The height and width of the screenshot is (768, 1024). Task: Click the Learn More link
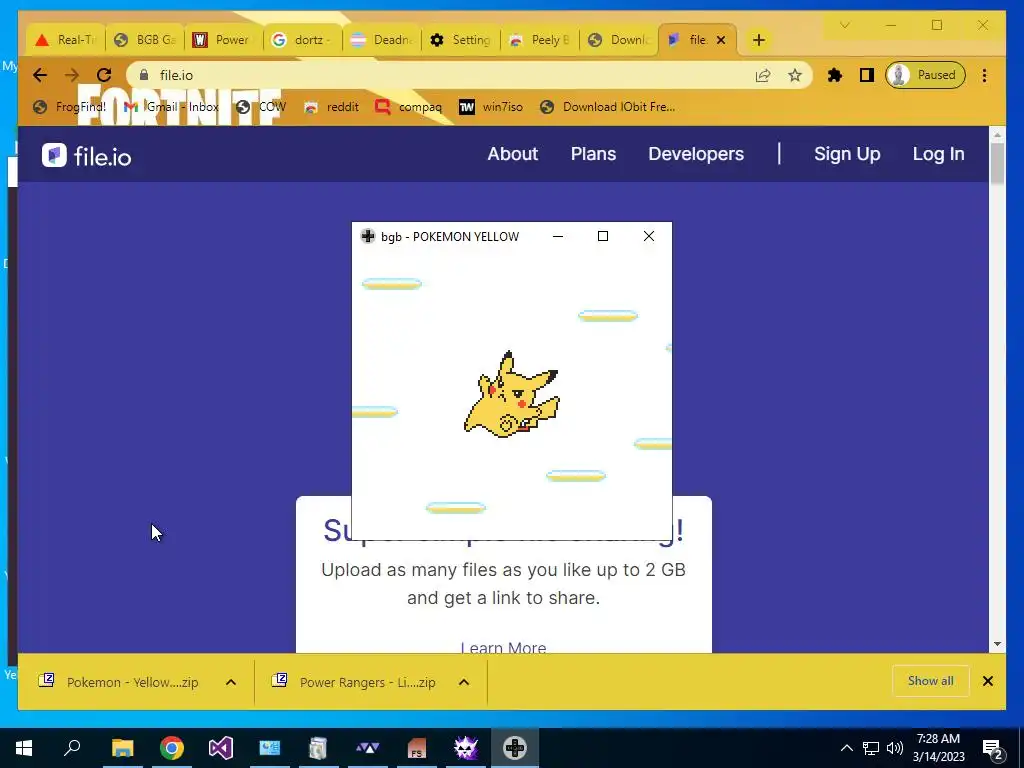[x=503, y=647]
